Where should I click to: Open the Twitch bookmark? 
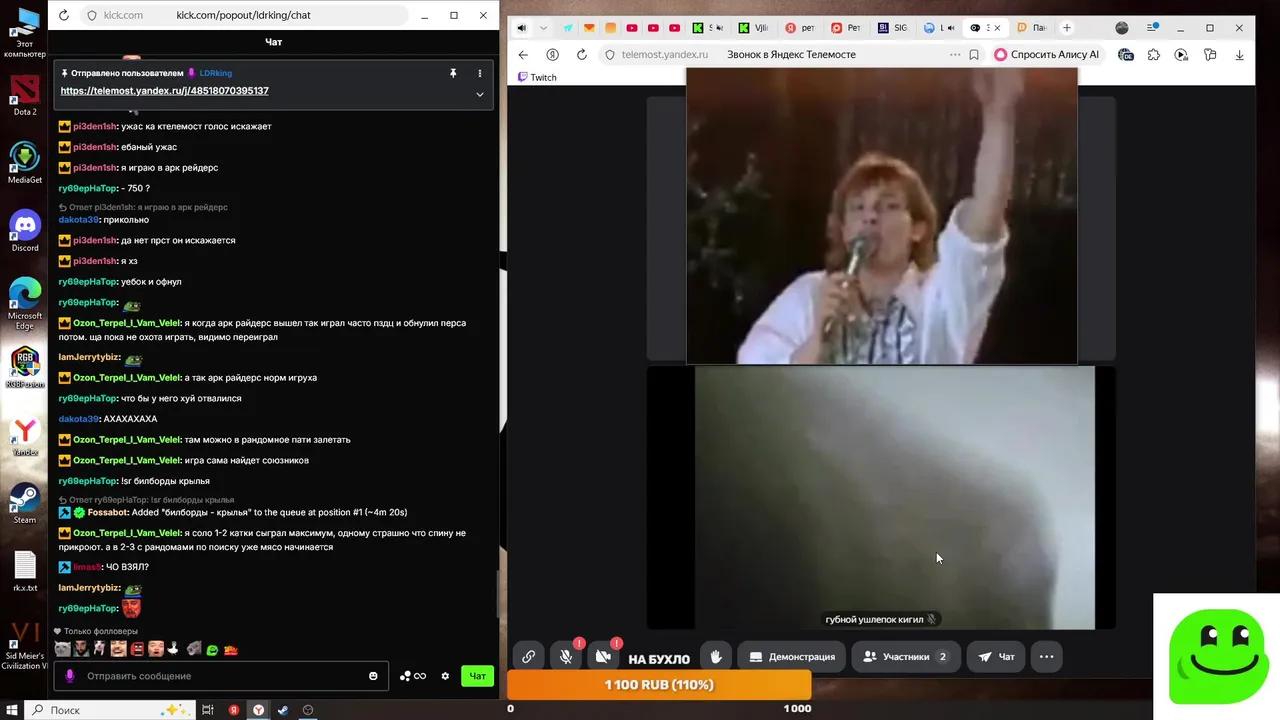[537, 77]
